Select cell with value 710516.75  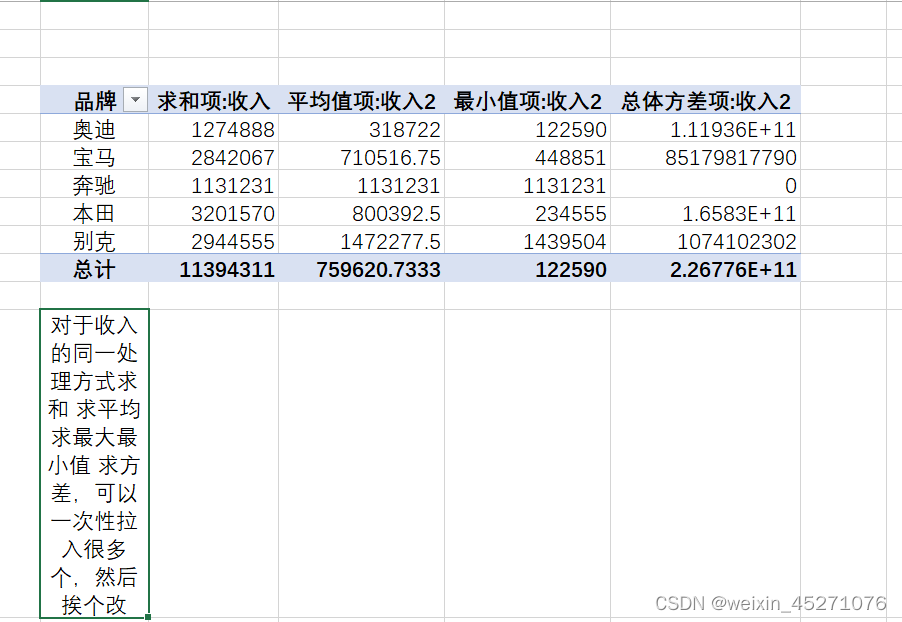361,157
